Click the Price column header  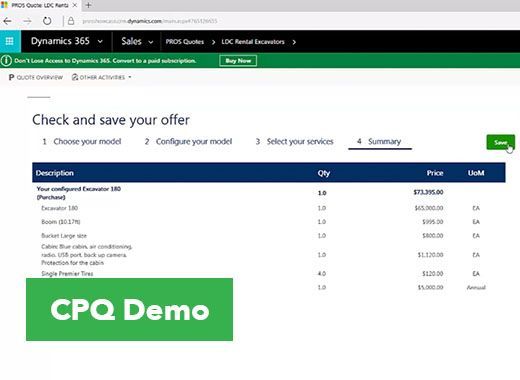tap(435, 173)
